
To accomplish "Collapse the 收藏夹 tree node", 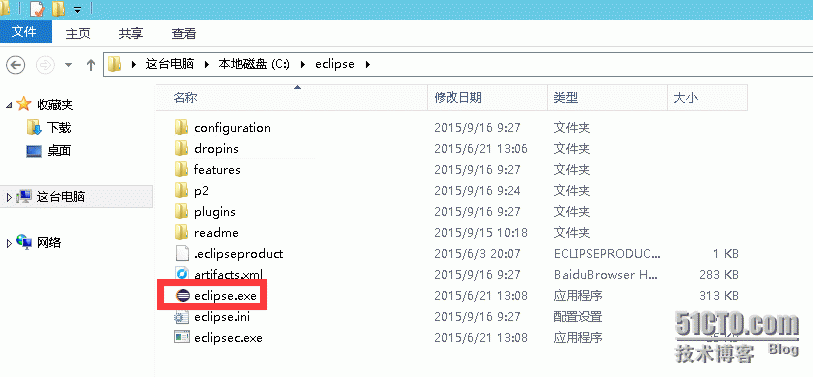I will point(9,105).
